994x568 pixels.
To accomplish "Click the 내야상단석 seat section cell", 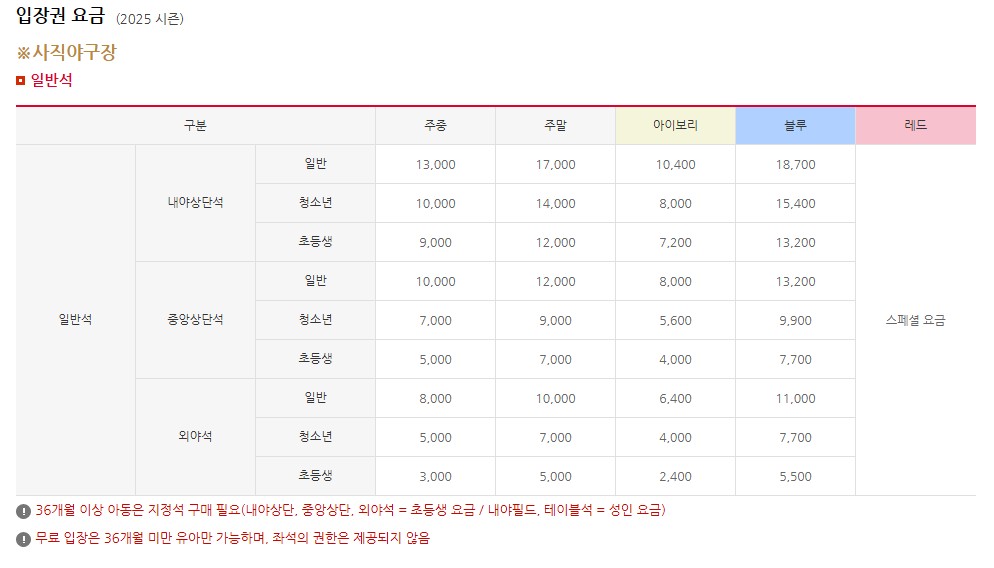I will [195, 203].
